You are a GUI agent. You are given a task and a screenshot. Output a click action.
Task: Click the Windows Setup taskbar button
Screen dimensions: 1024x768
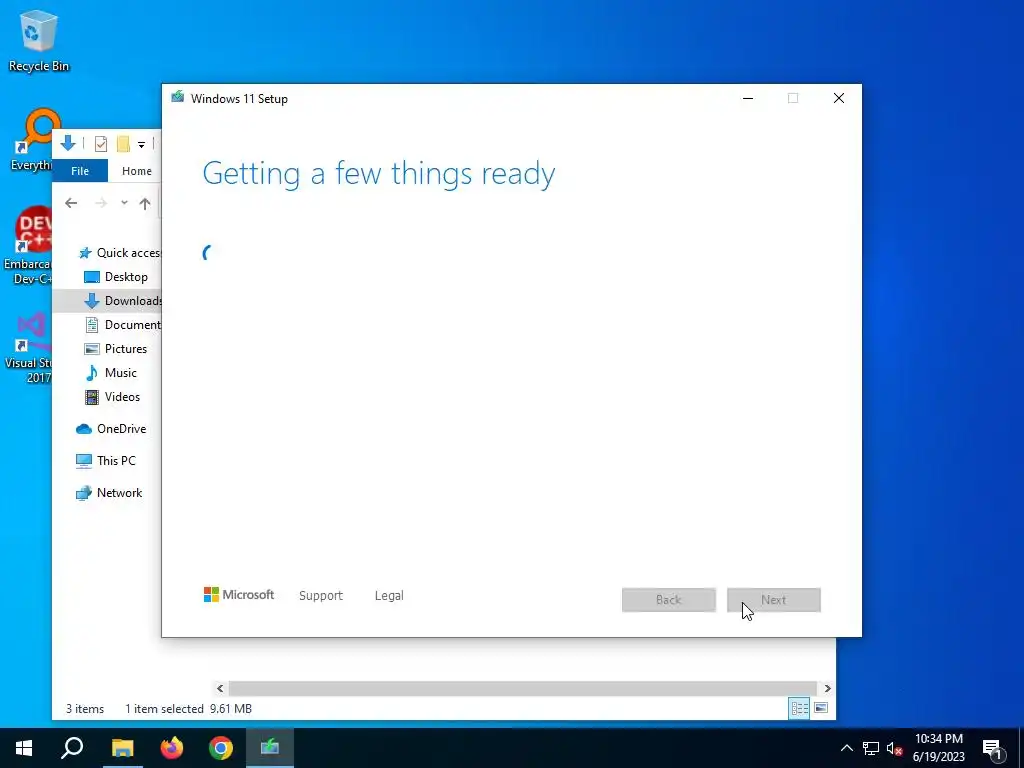point(270,748)
